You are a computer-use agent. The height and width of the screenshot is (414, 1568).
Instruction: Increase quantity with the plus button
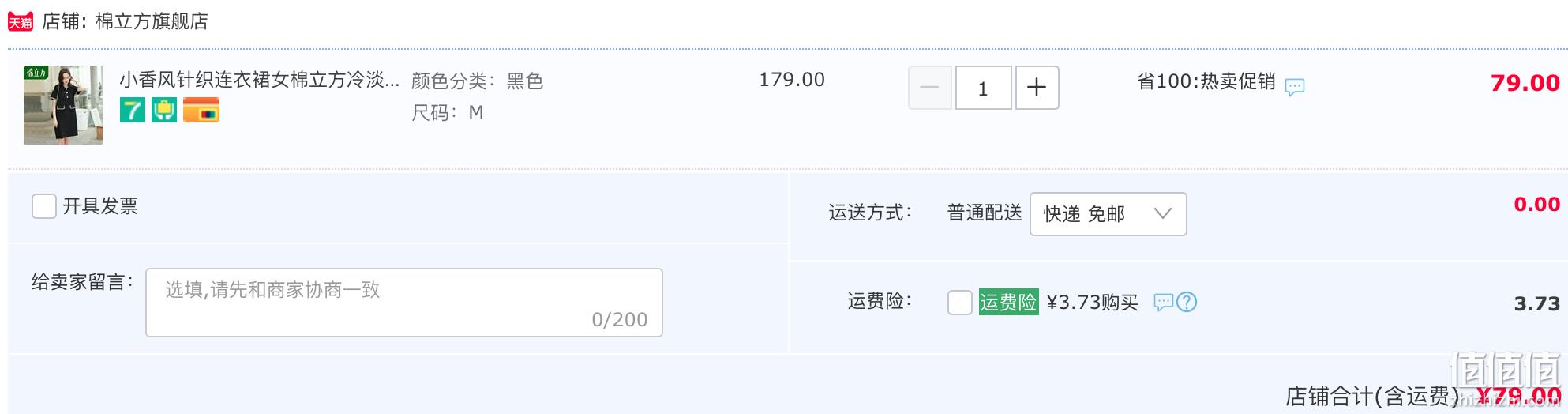1037,88
